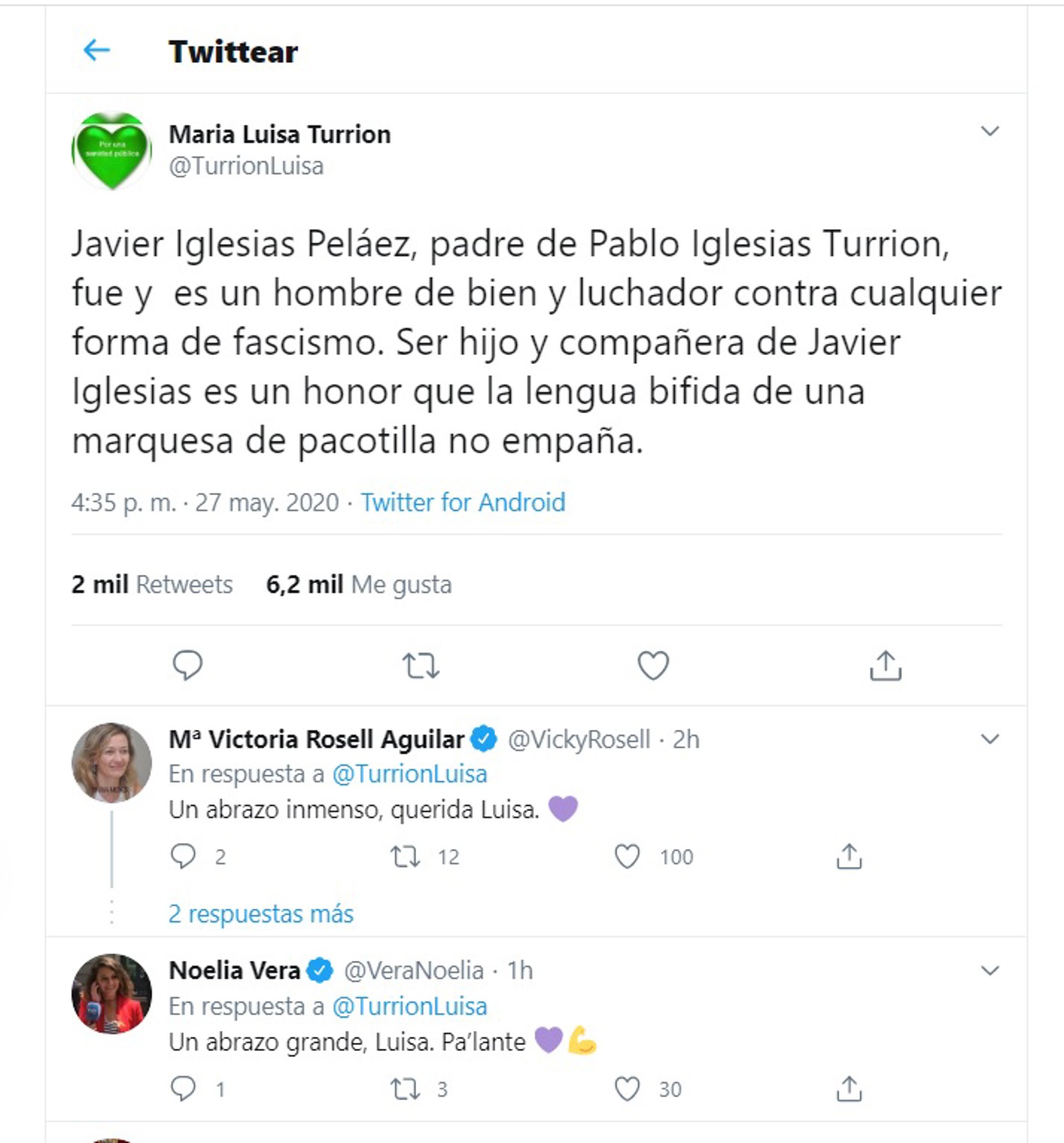Expand options for Victoria Rosell's reply
The width and height of the screenshot is (1064, 1143).
(x=989, y=739)
